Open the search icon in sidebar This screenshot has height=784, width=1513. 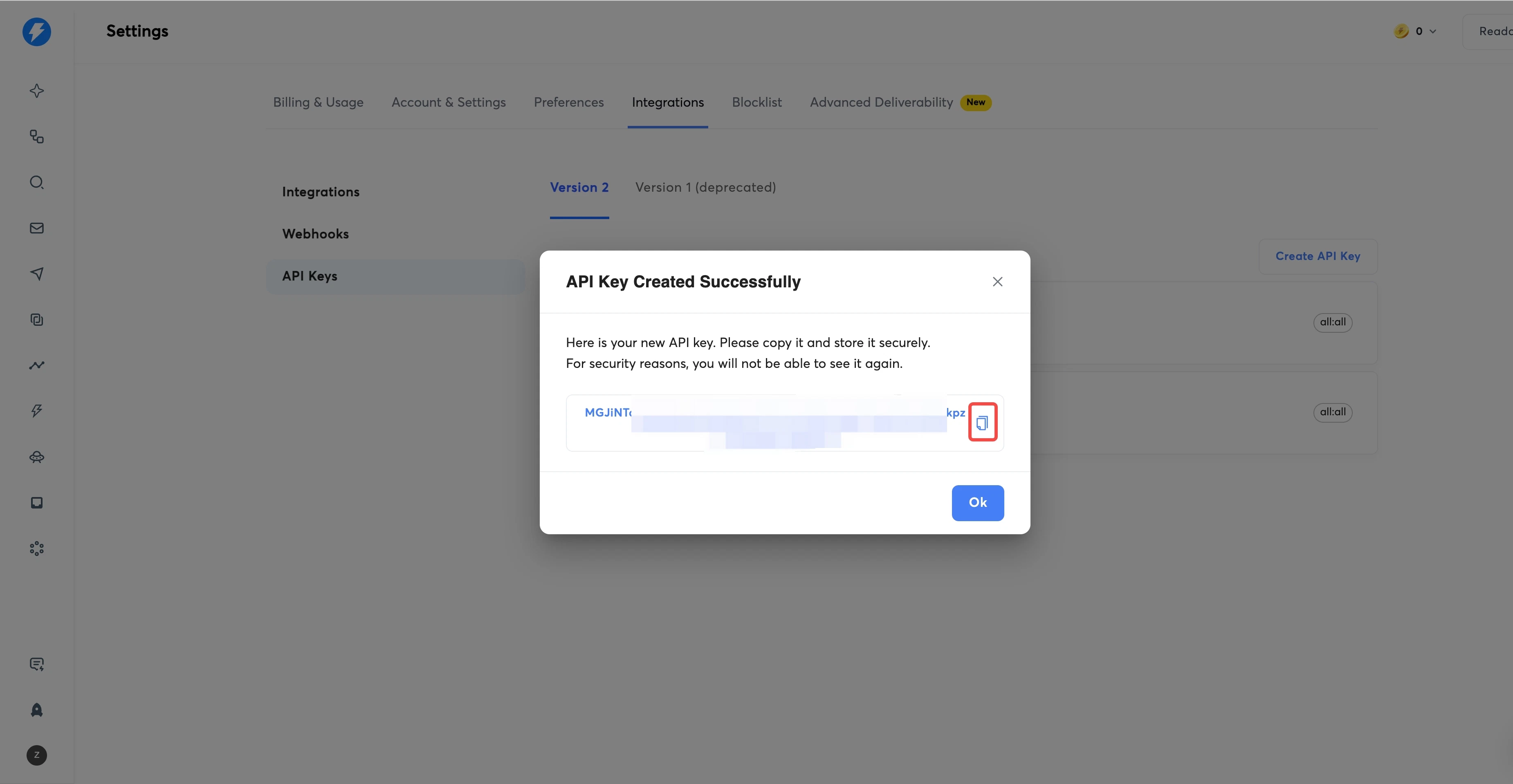36,183
